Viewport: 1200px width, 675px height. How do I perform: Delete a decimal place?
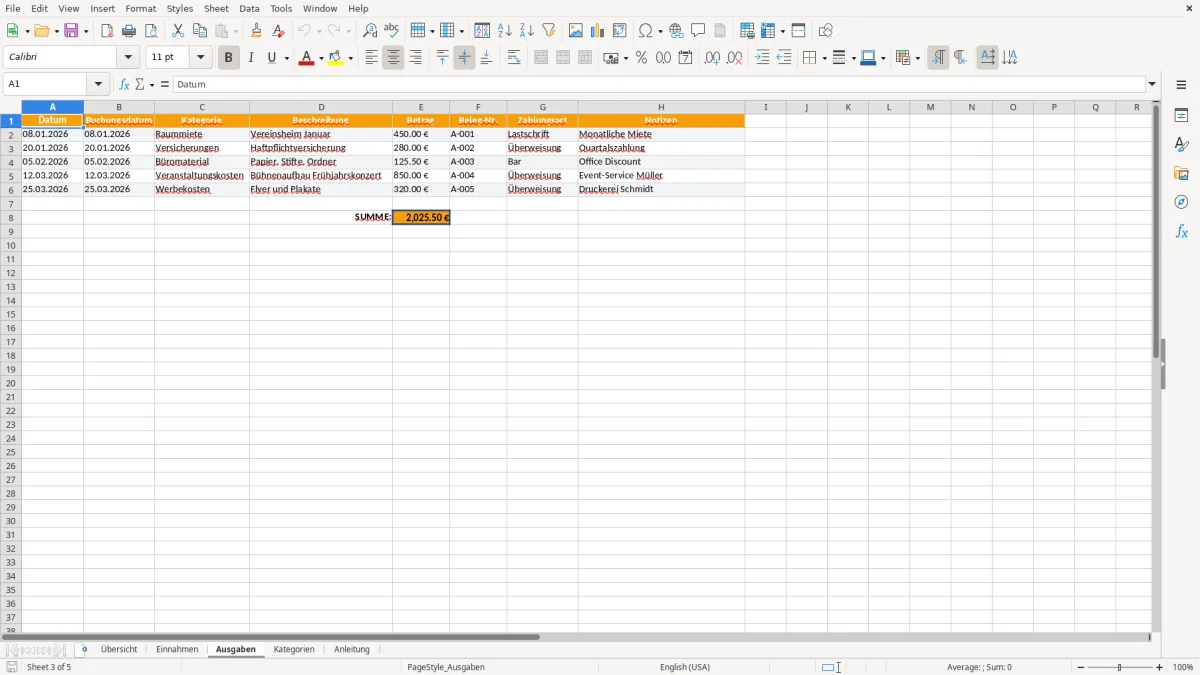[735, 58]
